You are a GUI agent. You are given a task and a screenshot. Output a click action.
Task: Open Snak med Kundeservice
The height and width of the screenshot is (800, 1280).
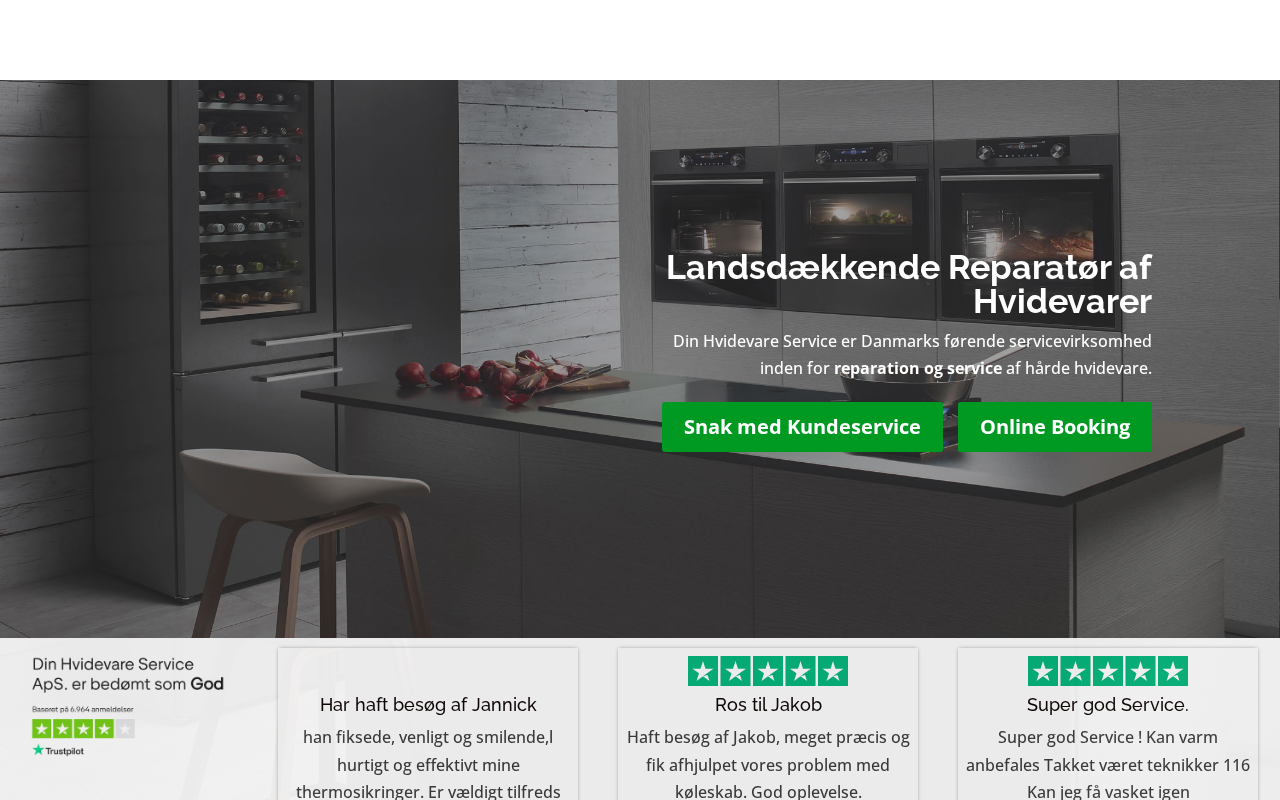coord(802,427)
